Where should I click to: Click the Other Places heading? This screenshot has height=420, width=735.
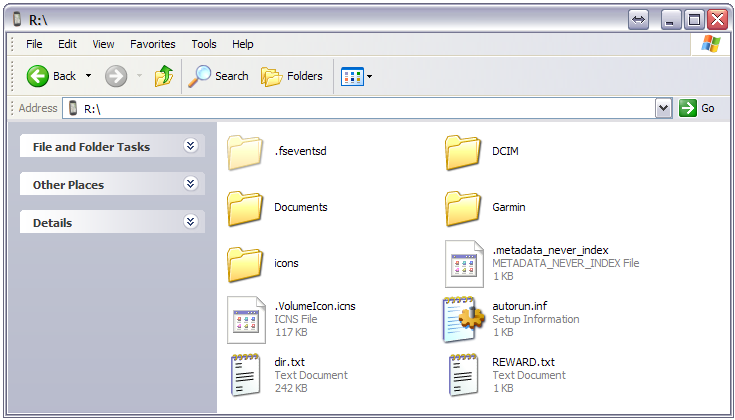coord(68,185)
